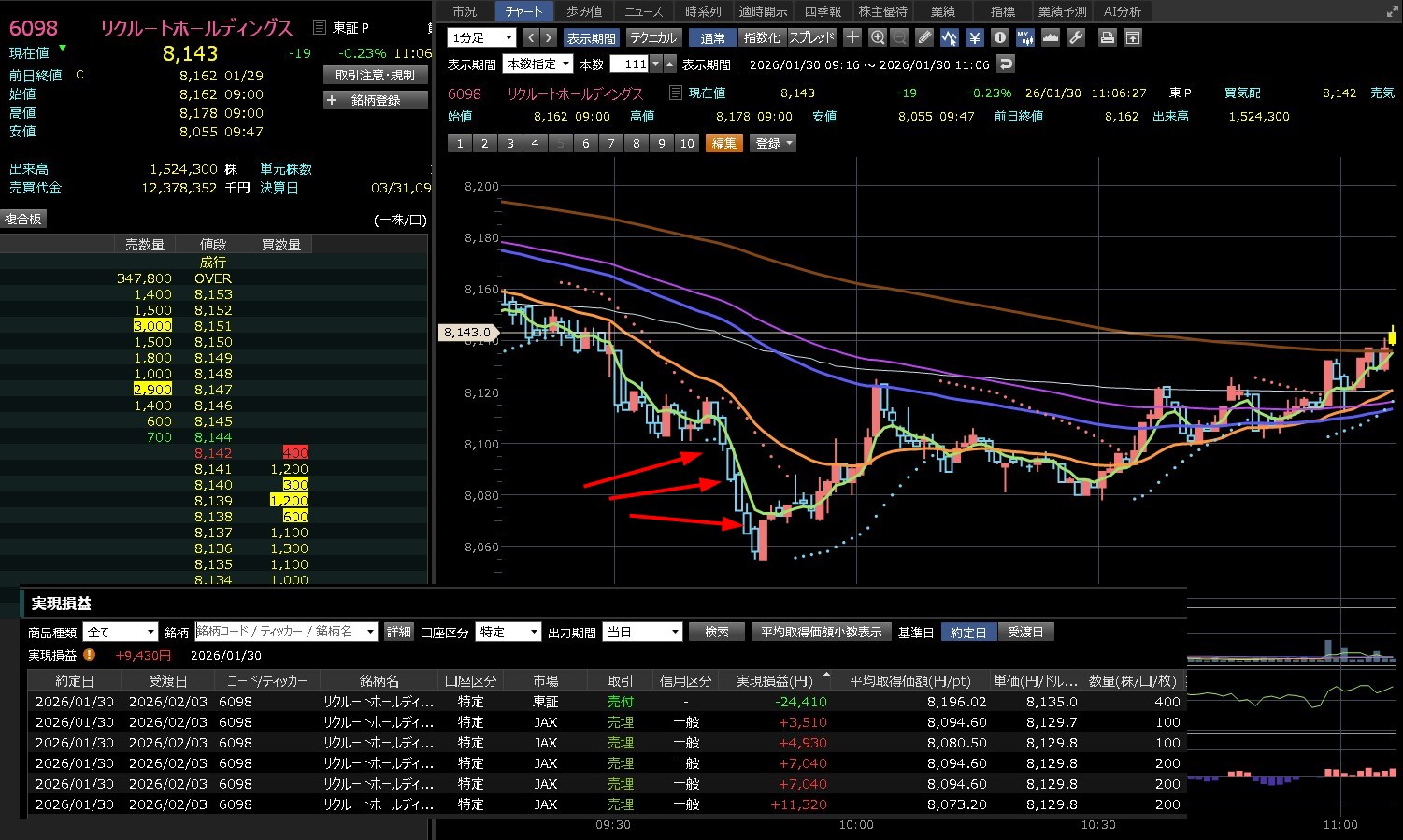Select the pencil drawing tool icon
The image size is (1403, 840).
tap(924, 37)
